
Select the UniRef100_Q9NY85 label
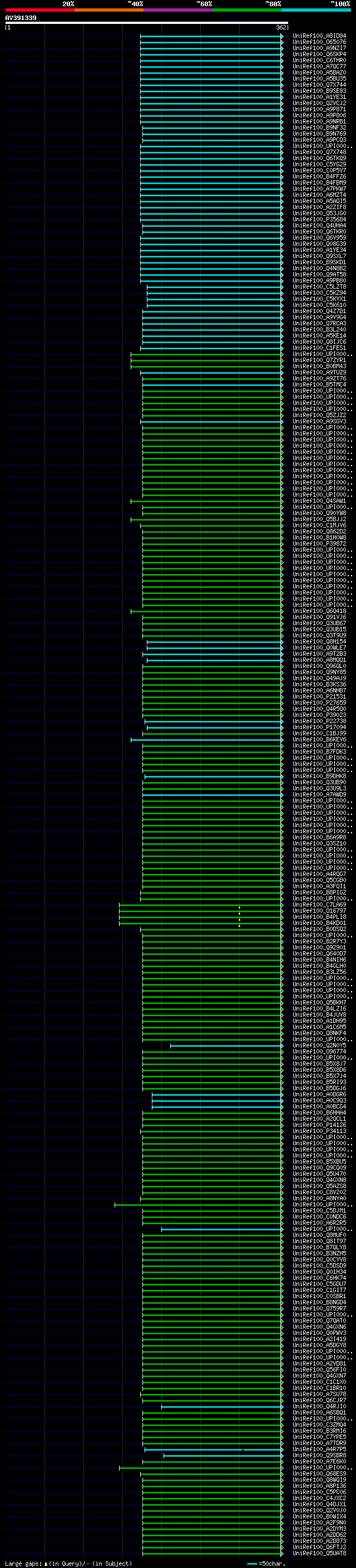pyautogui.click(x=319, y=672)
